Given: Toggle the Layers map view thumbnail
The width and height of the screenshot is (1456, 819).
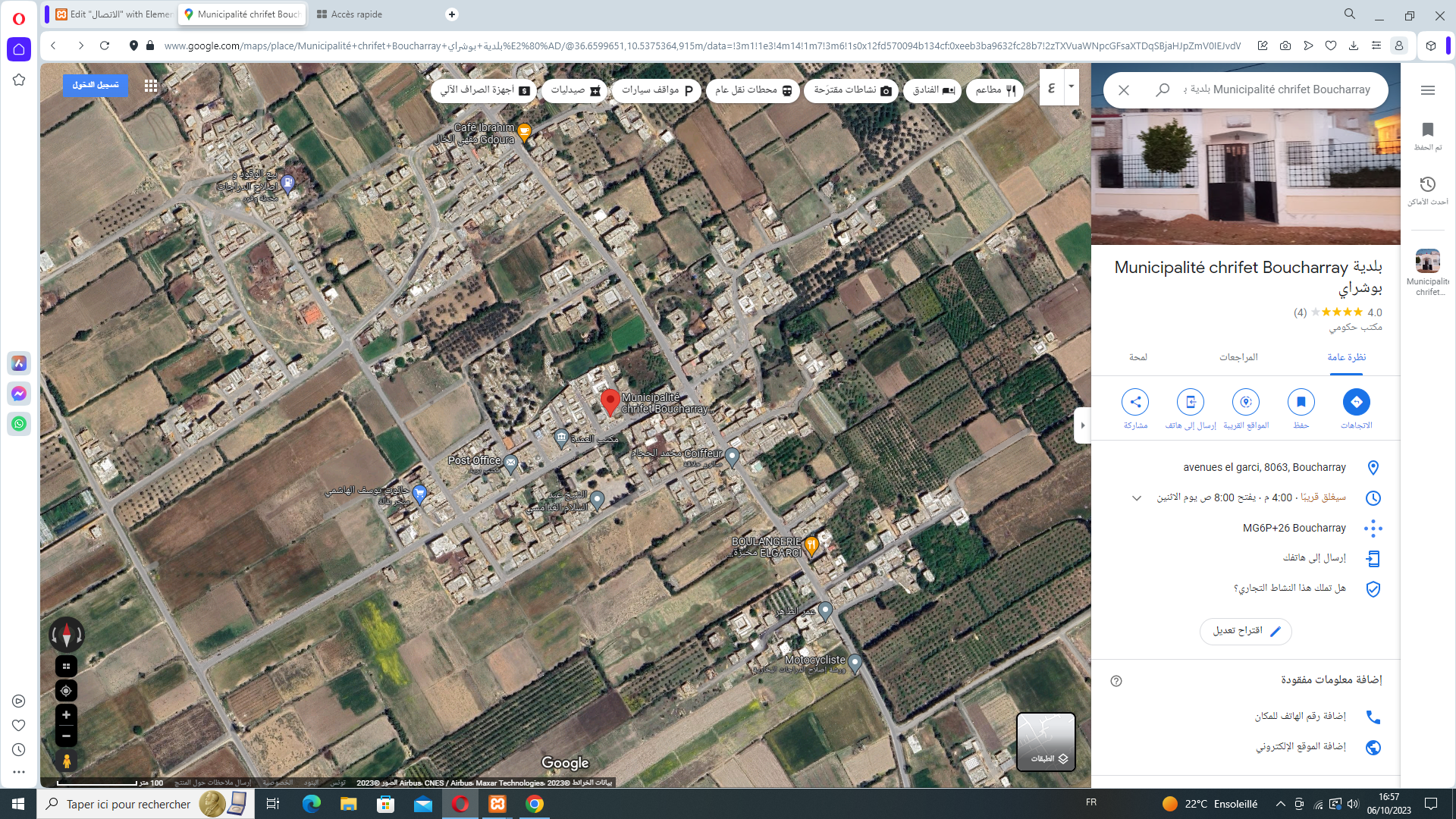Looking at the screenshot, I should point(1045,741).
